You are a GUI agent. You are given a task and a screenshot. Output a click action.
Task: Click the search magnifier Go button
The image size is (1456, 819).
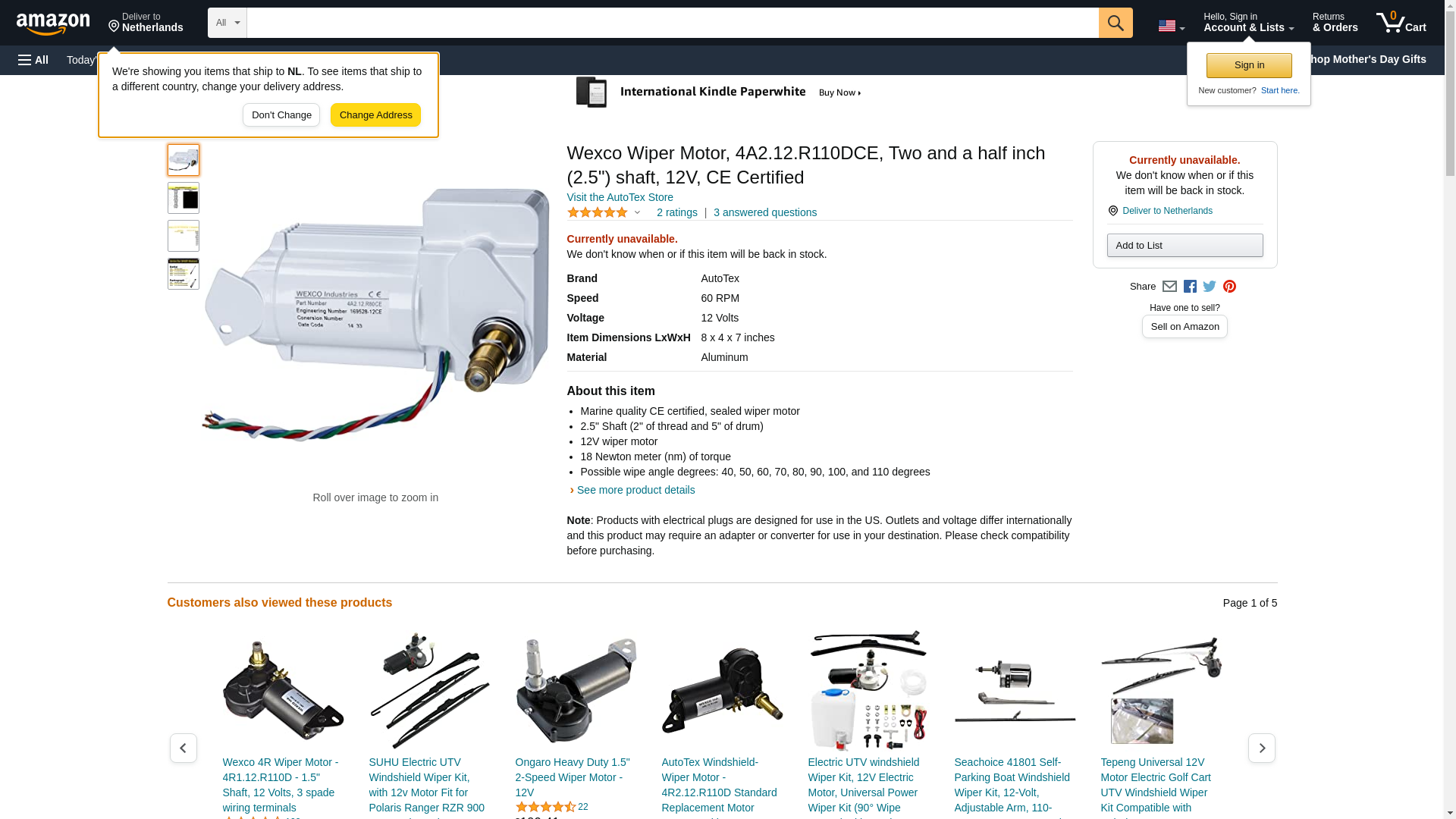1116,23
